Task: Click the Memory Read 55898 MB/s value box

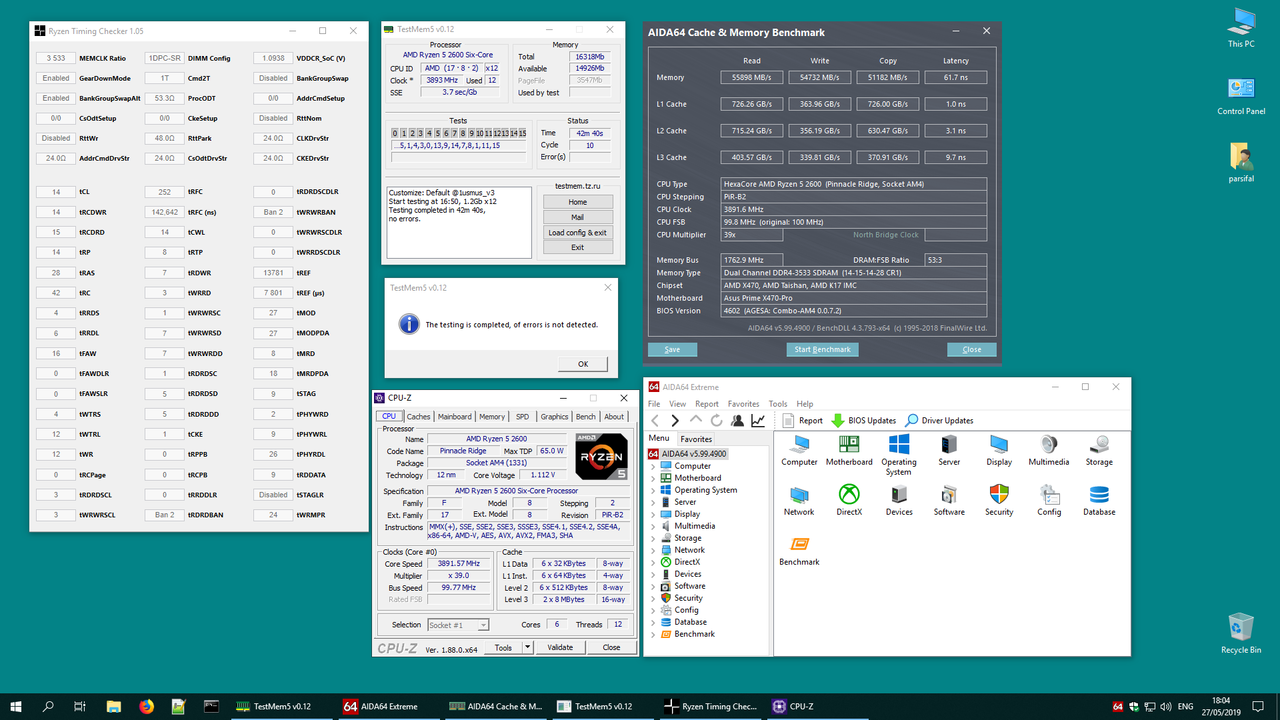Action: coord(752,77)
